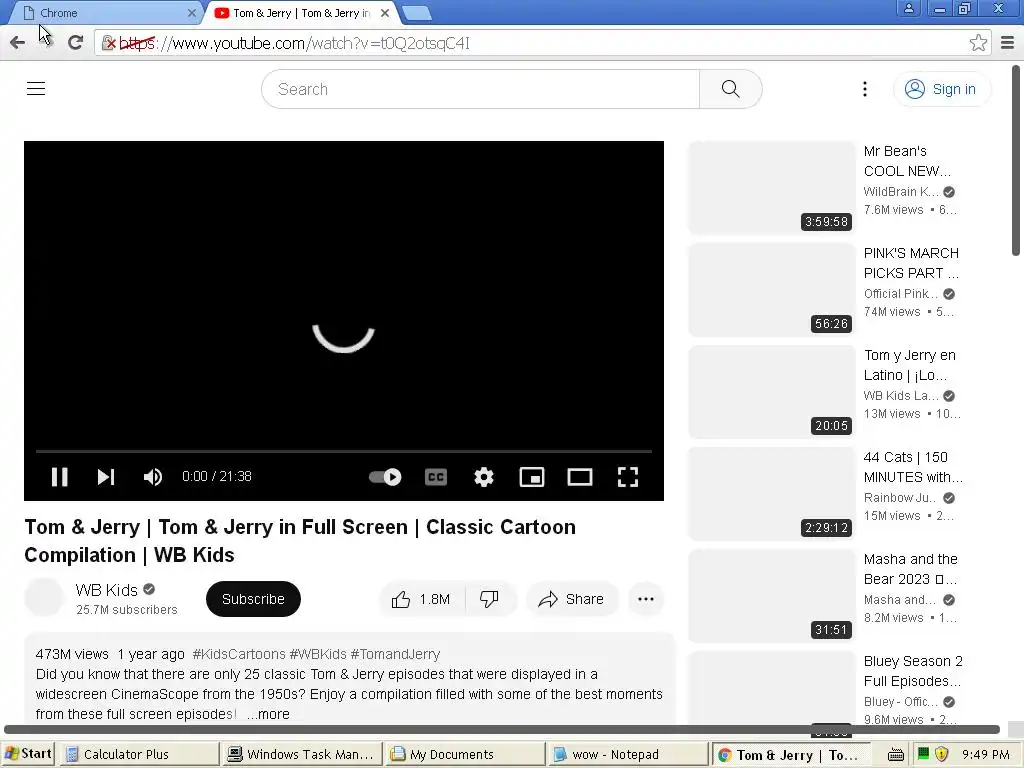Open more actions ellipsis under video
Screen dimensions: 1024x768
click(646, 599)
